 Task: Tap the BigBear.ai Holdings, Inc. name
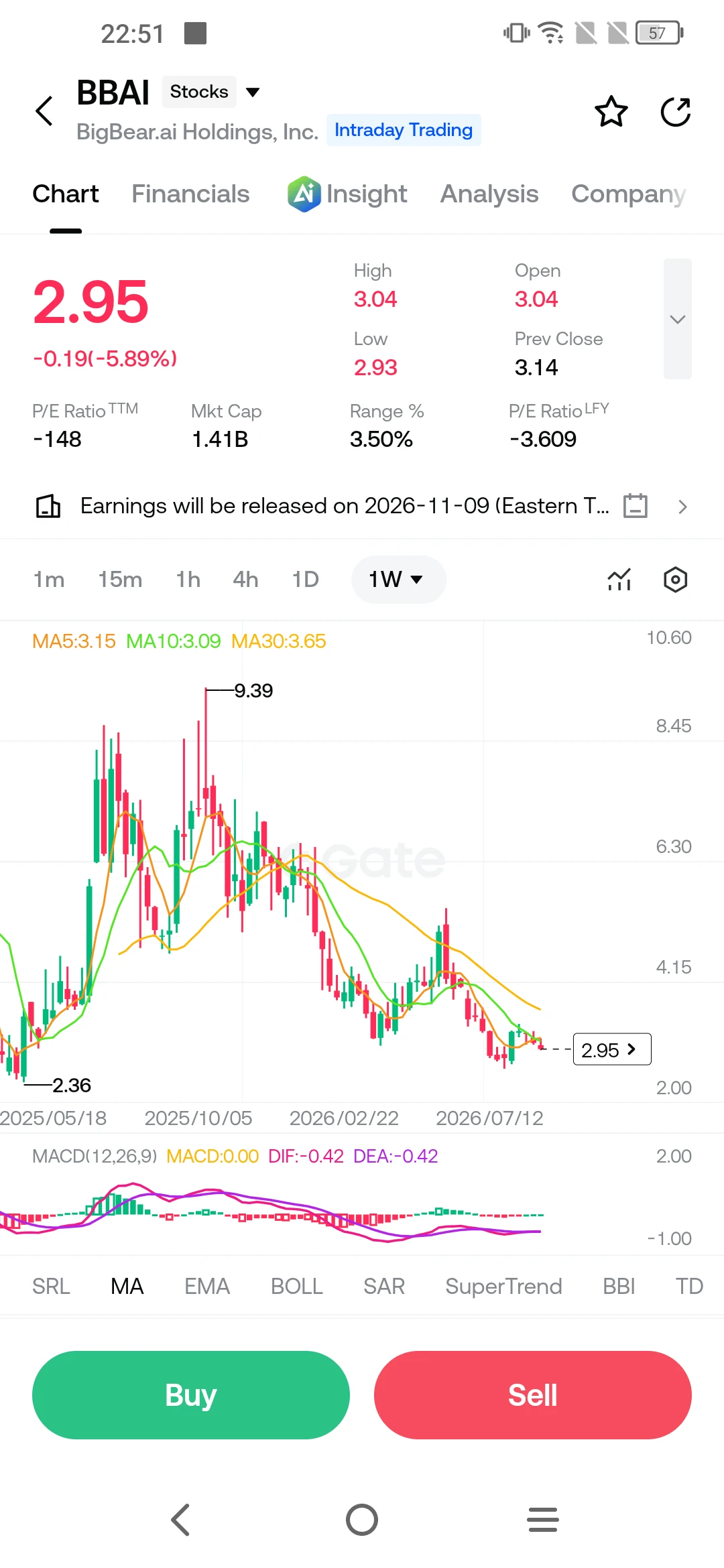tap(197, 131)
